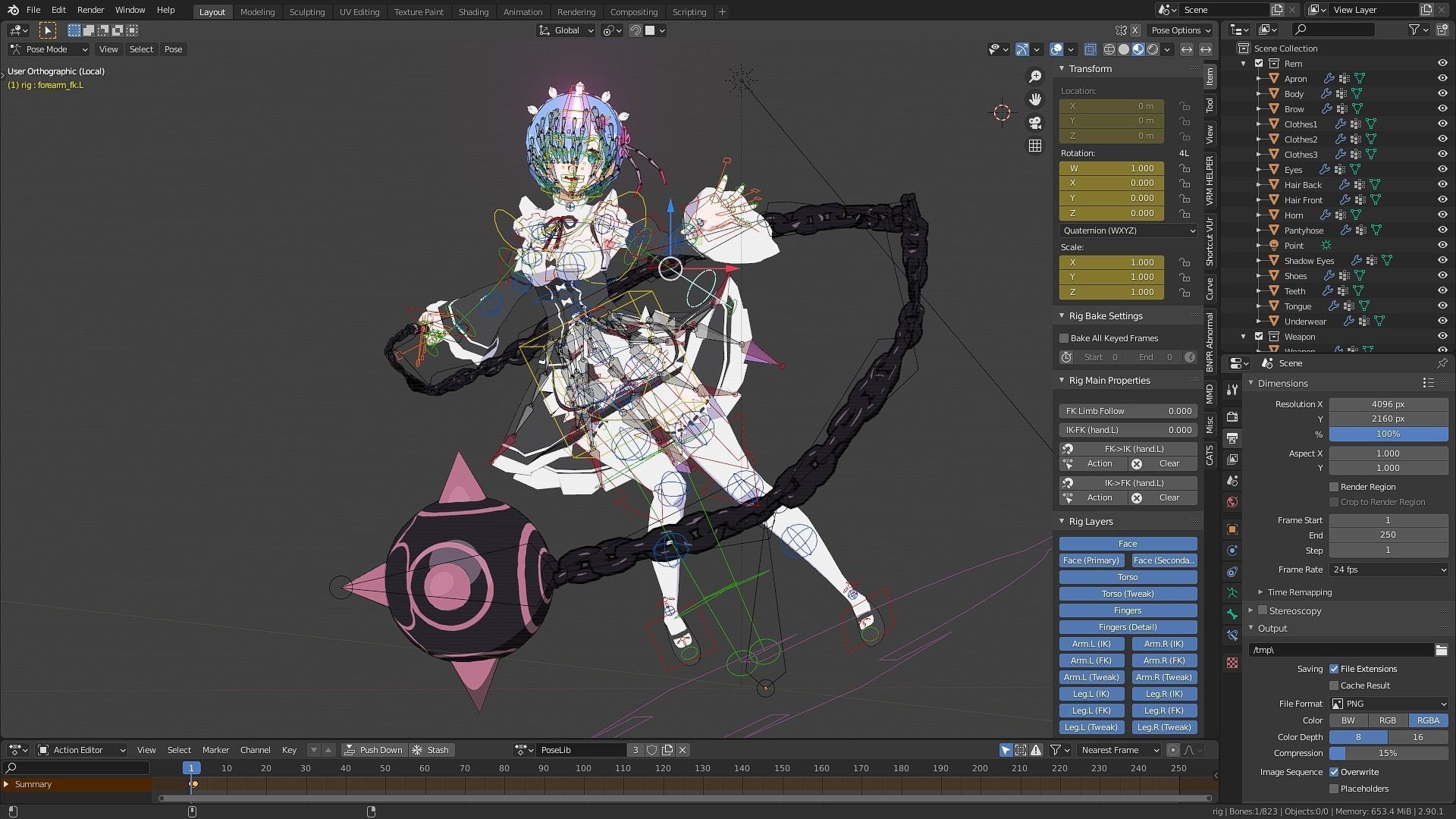
Task: Select the material preview shading icon
Action: tap(1138, 49)
